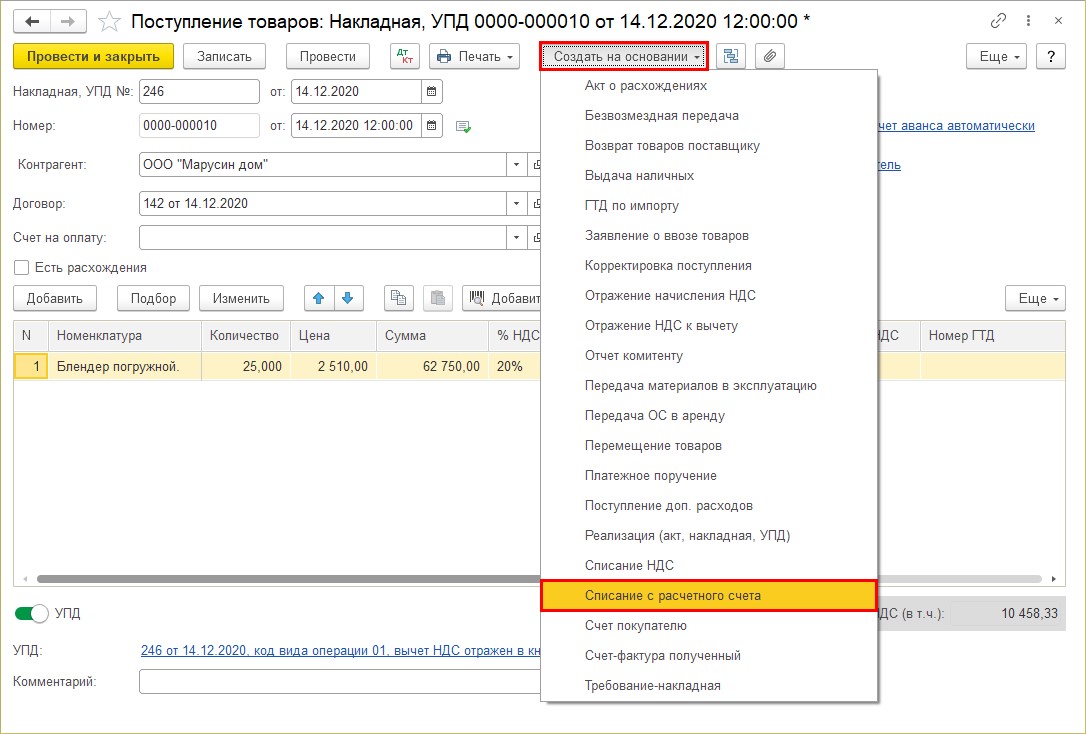Click the Изменить button
This screenshot has width=1086, height=734.
241,298
